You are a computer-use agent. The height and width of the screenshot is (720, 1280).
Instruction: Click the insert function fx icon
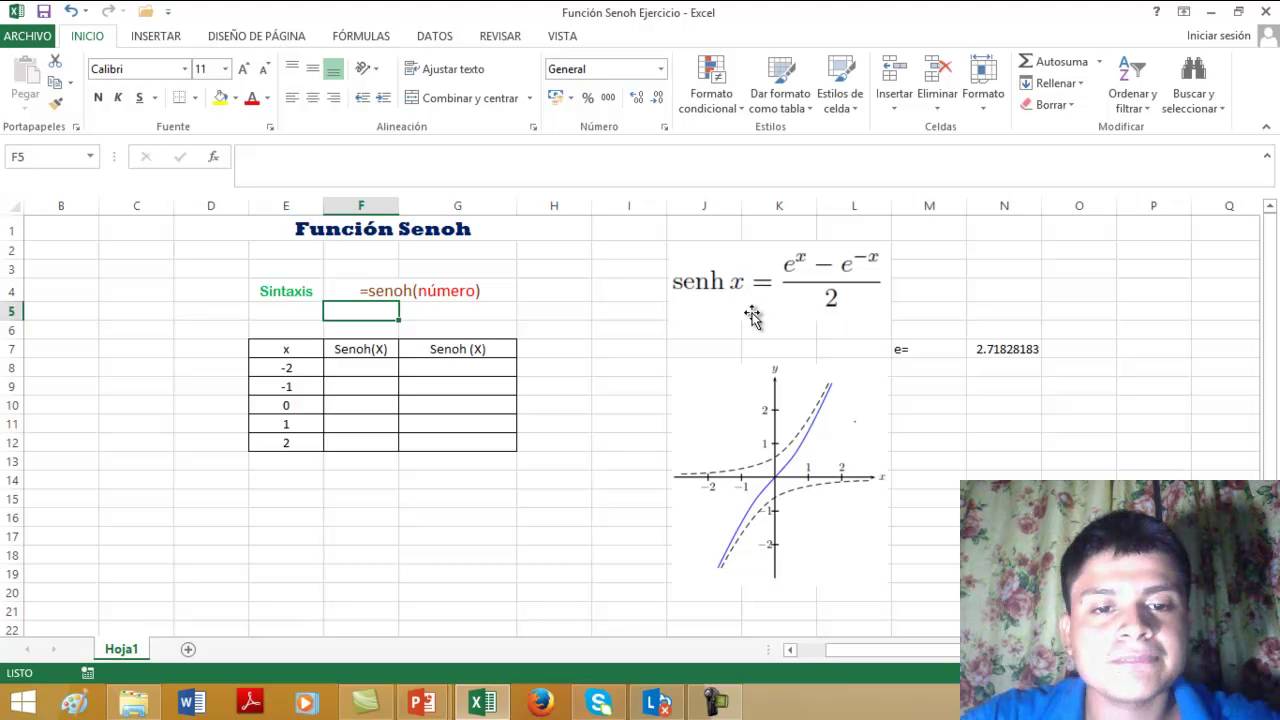pos(213,157)
